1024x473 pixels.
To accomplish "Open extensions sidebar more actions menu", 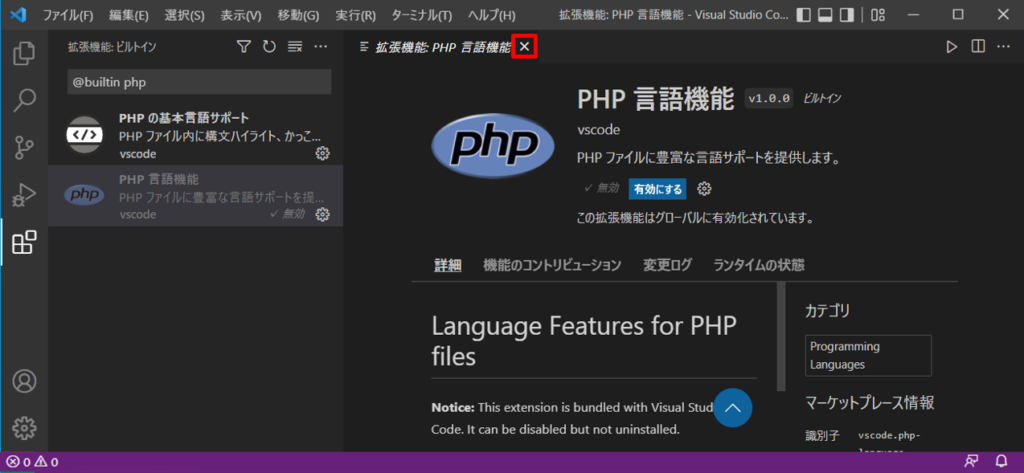I will (321, 46).
